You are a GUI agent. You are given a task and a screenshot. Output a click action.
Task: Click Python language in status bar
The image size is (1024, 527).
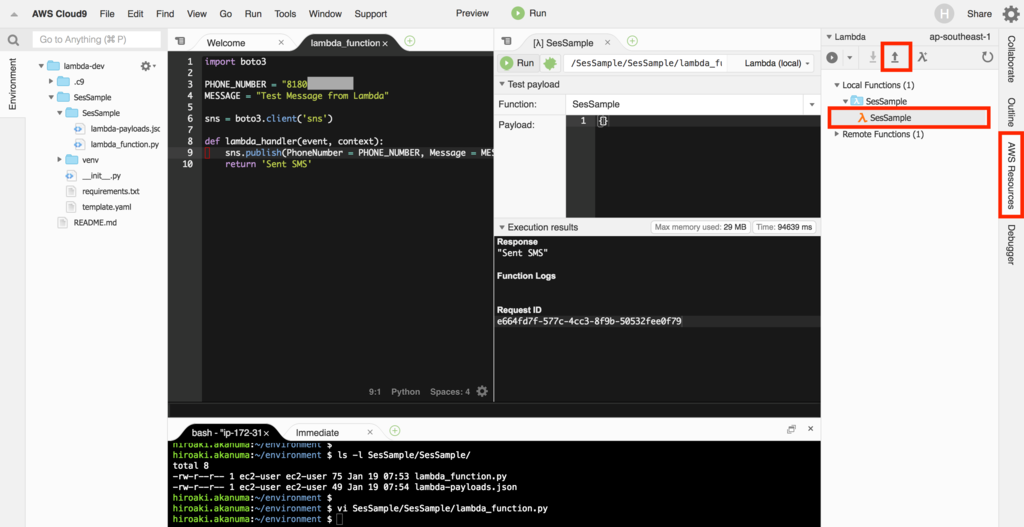click(406, 392)
